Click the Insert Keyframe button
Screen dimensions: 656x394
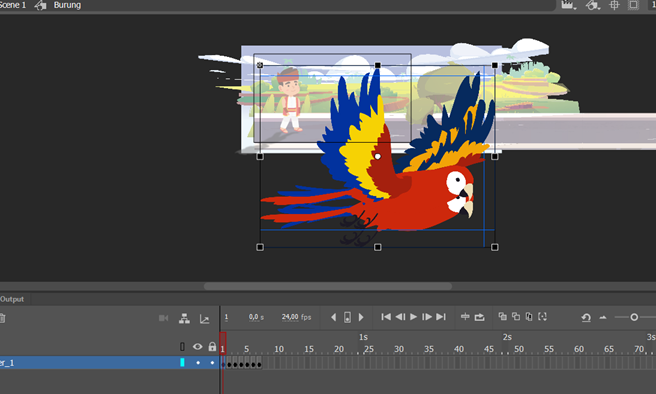347,317
